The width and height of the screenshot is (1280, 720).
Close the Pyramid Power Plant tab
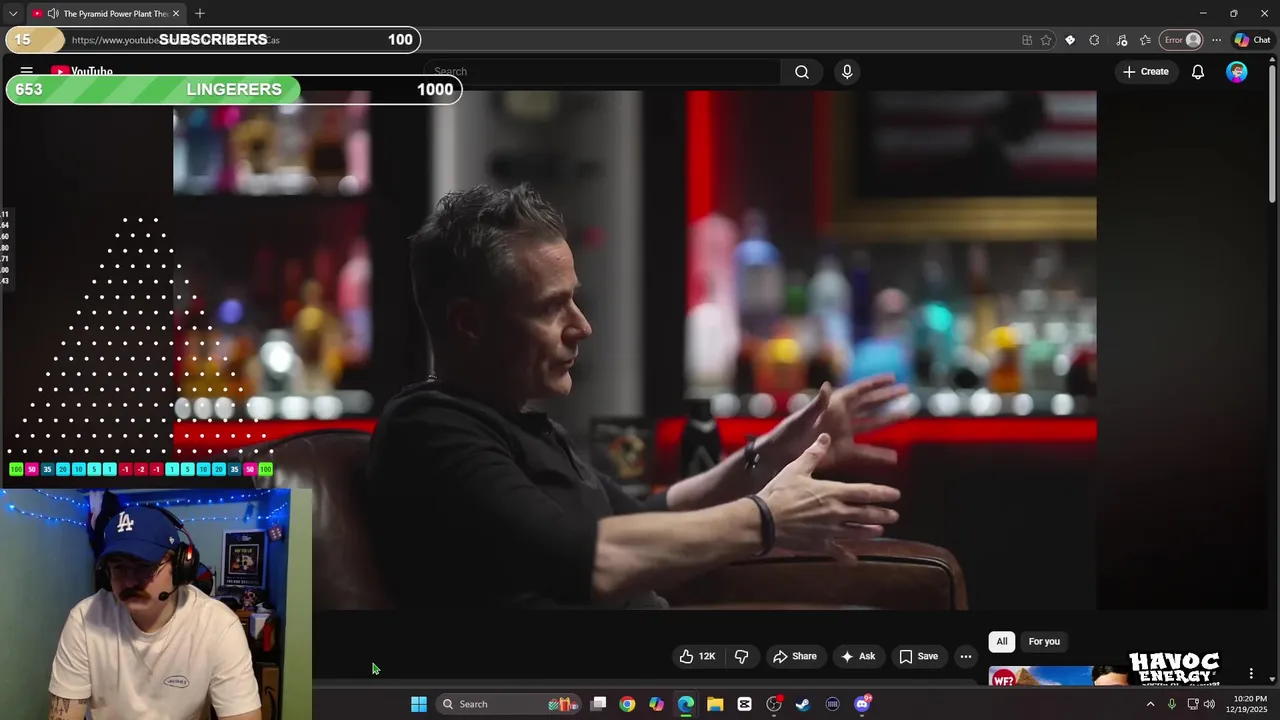click(x=176, y=13)
